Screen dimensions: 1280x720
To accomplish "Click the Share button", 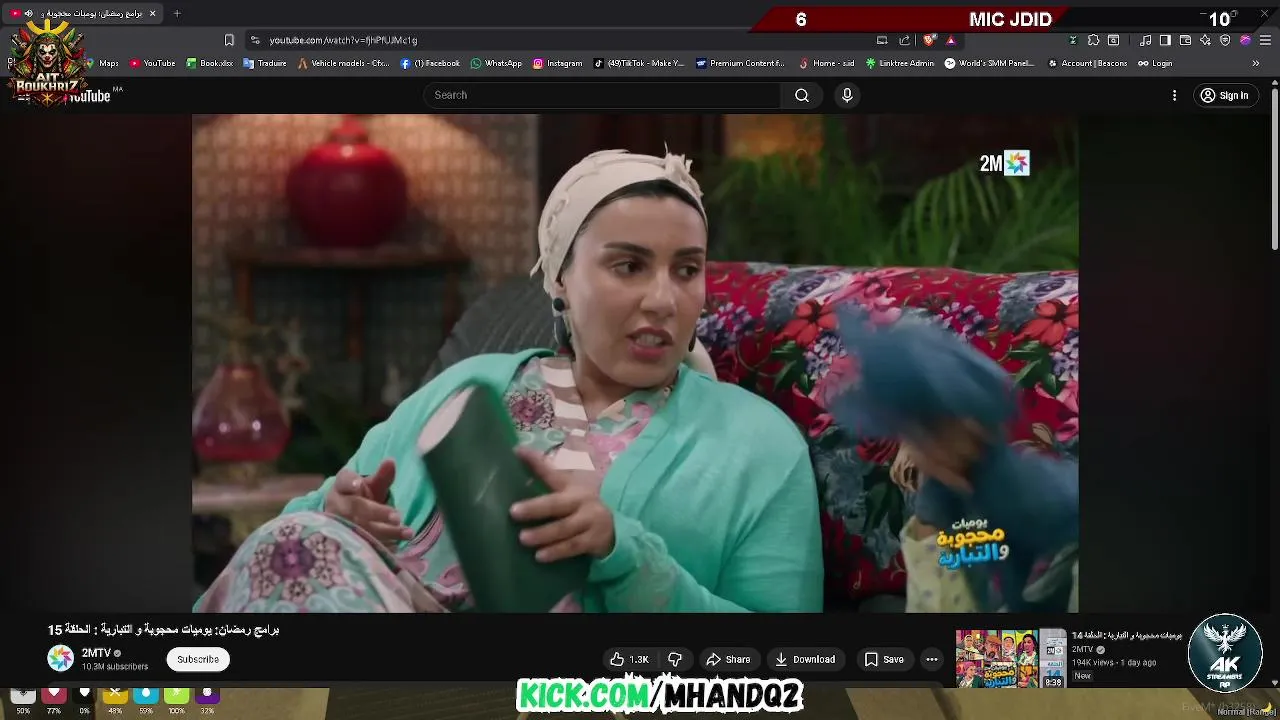I will click(x=728, y=659).
